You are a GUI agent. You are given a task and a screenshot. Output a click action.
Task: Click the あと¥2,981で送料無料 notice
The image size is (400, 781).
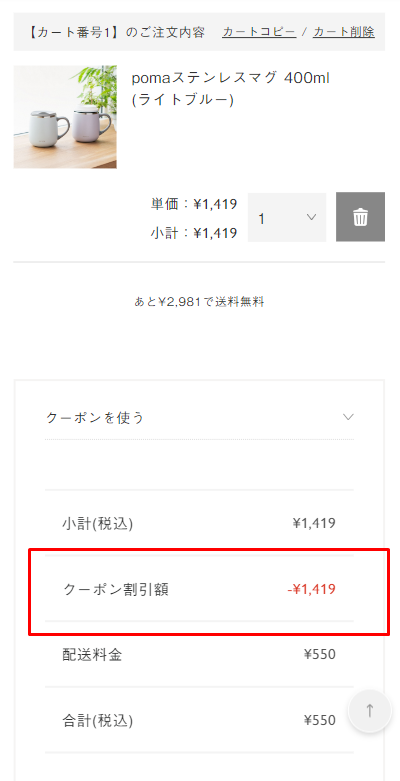(x=199, y=301)
